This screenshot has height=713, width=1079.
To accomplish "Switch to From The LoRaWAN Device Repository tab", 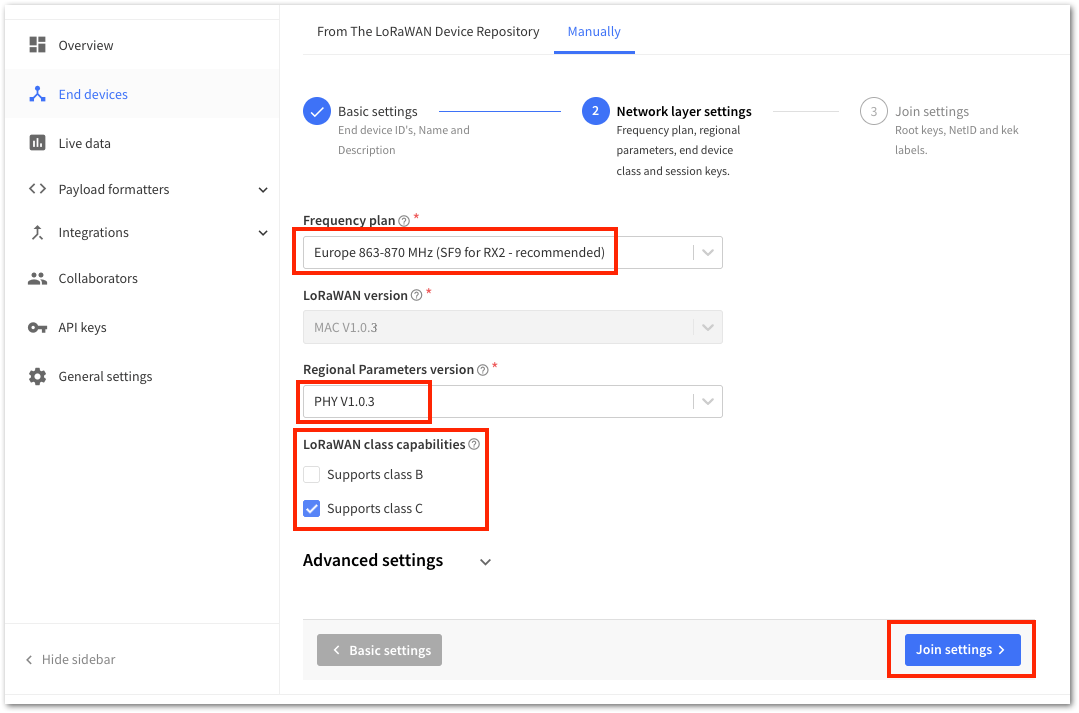I will coord(428,32).
